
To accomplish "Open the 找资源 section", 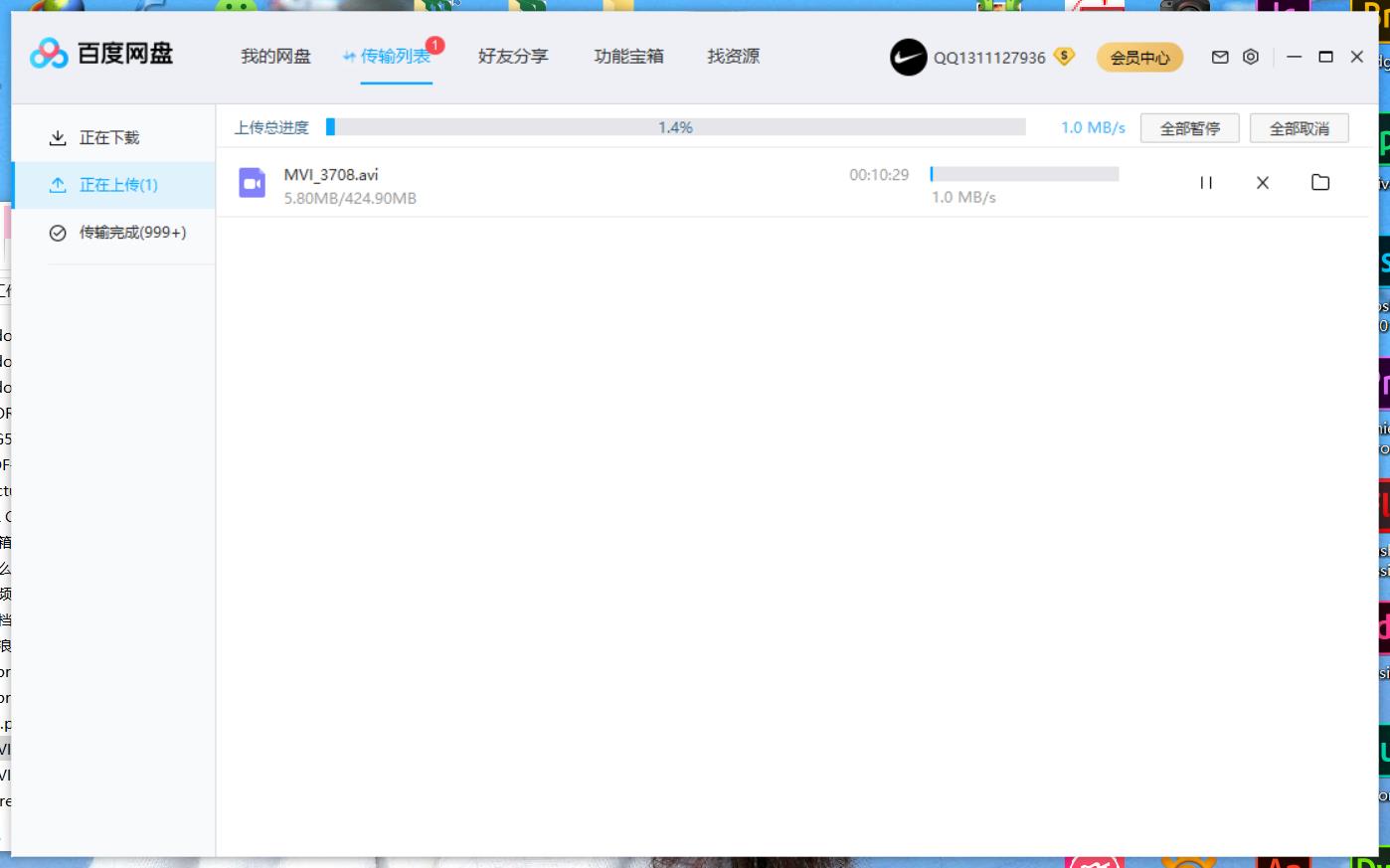I will click(732, 57).
